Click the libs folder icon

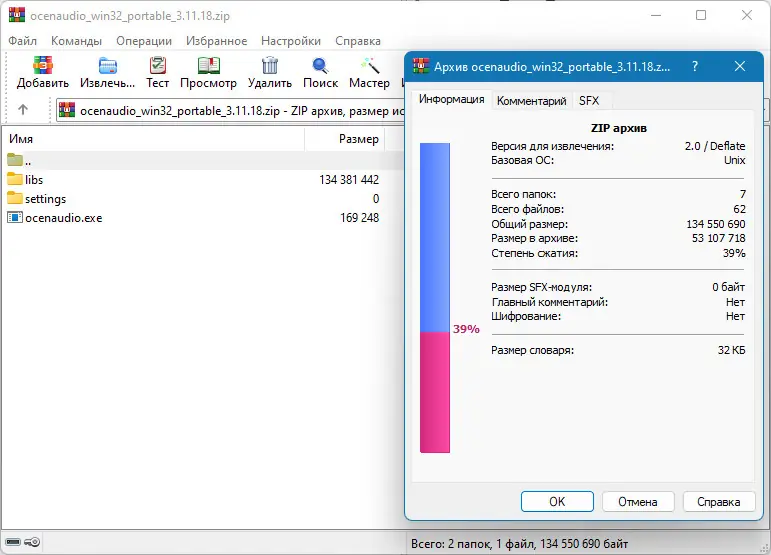pyautogui.click(x=15, y=179)
